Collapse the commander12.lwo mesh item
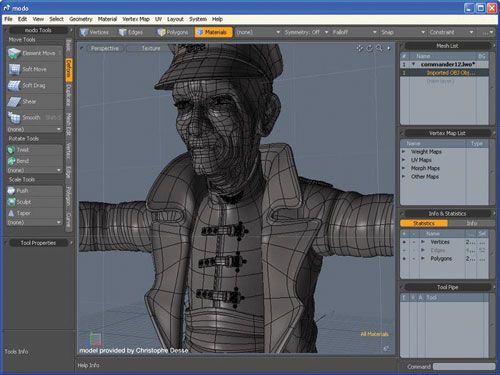Screen dimensions: 500x375 click(x=414, y=64)
